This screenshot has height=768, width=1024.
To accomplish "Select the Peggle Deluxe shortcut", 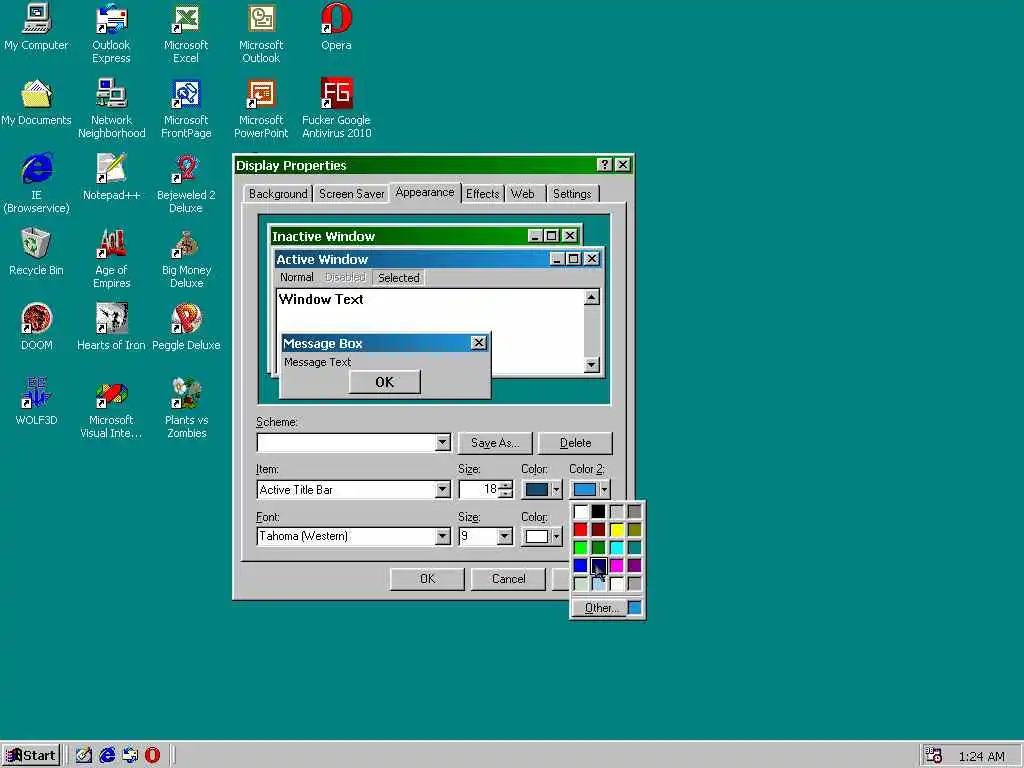I will (x=185, y=328).
